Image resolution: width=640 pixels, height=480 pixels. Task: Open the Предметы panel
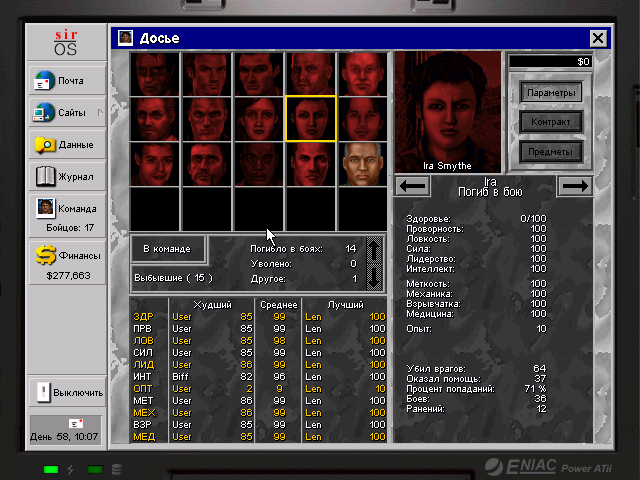551,152
